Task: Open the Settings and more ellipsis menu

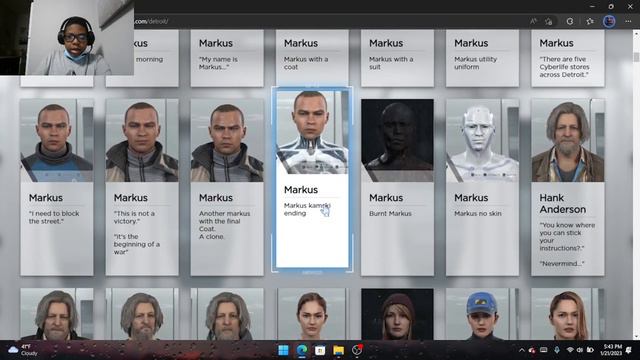Action: coord(628,21)
